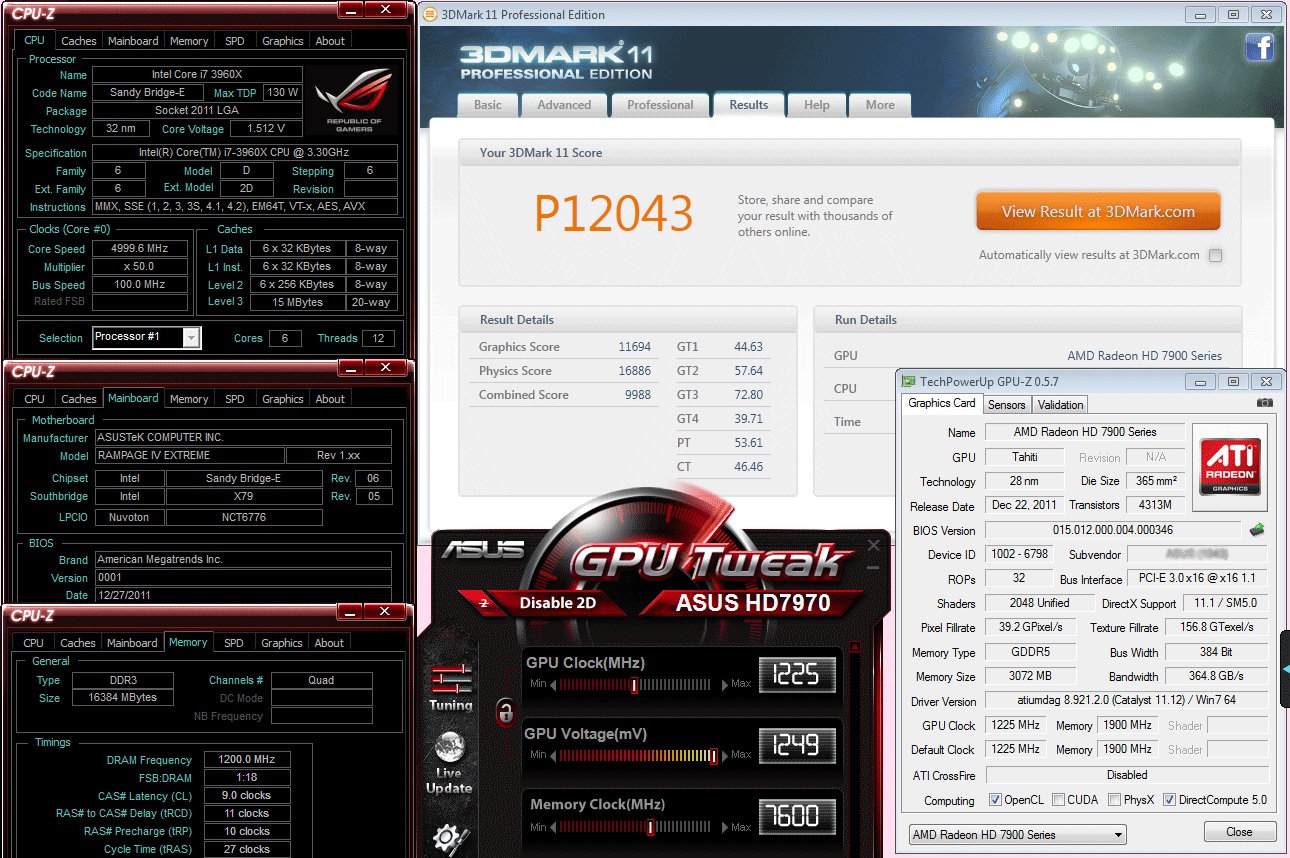Click the GPU-Z camera screenshot icon
Image resolution: width=1290 pixels, height=858 pixels.
[1265, 402]
